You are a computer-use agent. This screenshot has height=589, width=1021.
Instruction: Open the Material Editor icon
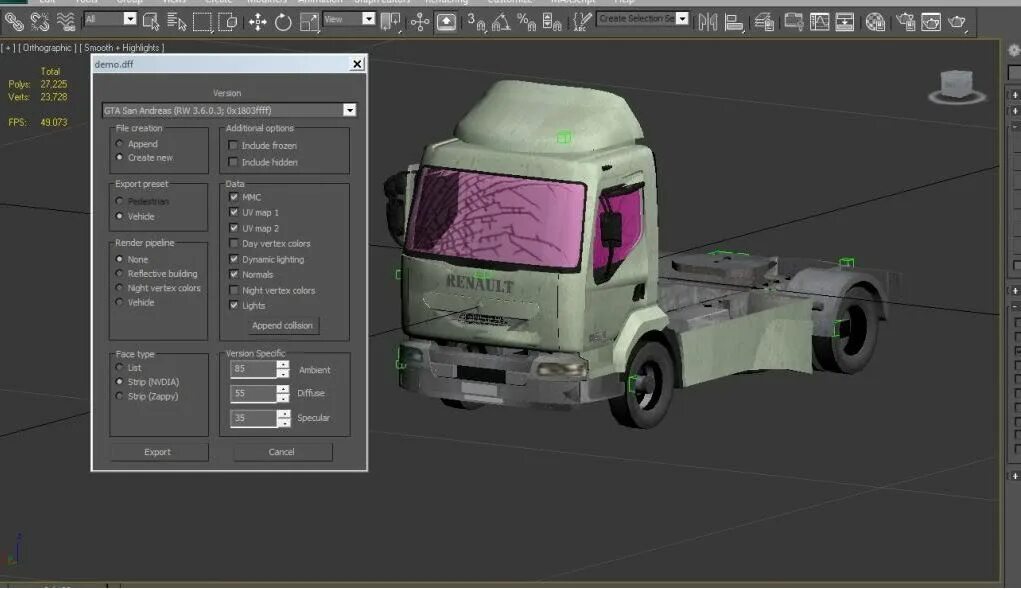(875, 22)
